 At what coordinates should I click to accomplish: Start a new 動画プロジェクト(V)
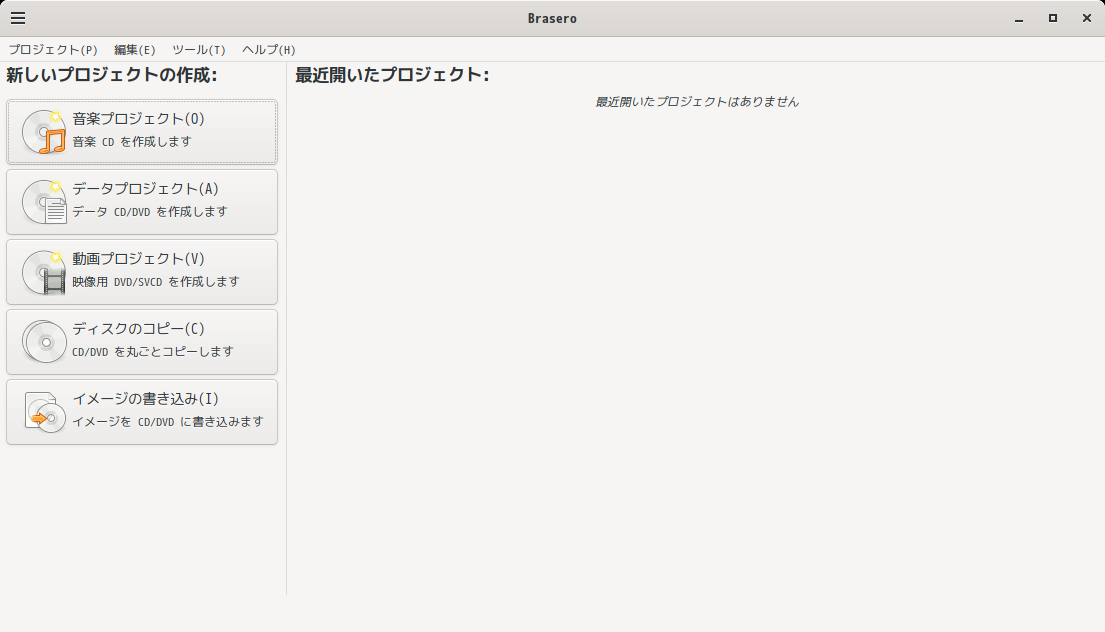[142, 272]
